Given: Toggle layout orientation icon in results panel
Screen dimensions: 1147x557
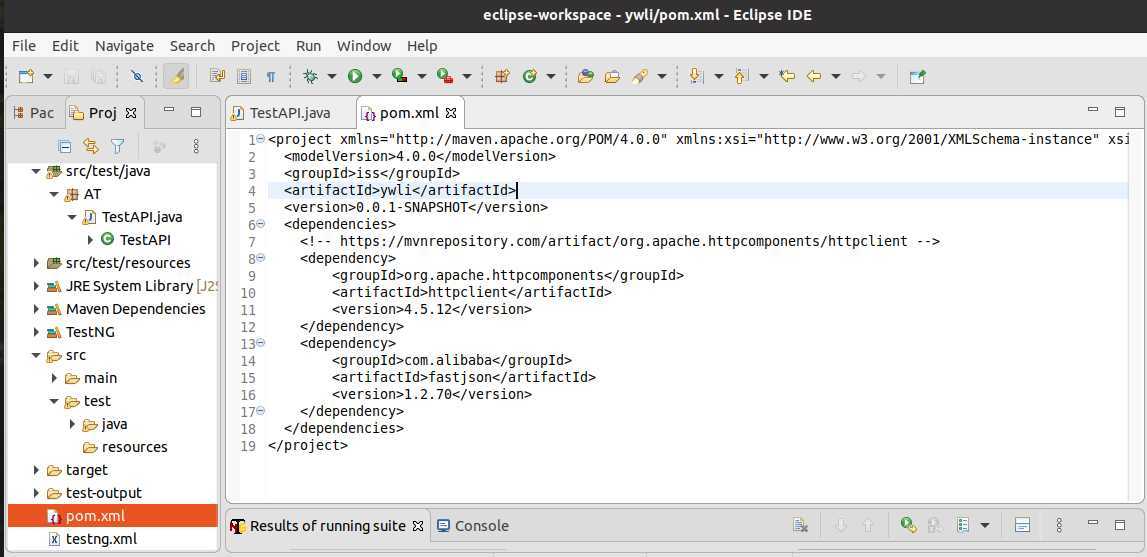Looking at the screenshot, I should tap(1022, 525).
